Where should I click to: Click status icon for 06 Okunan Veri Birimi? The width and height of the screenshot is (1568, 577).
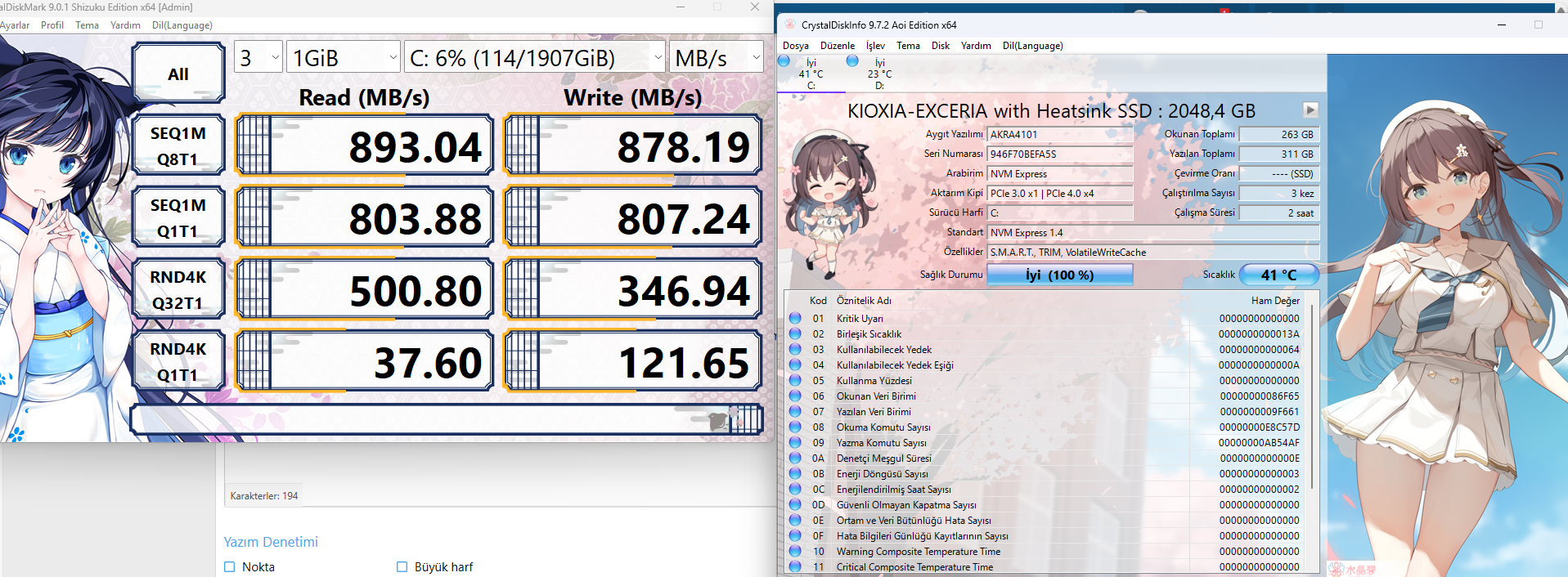795,396
